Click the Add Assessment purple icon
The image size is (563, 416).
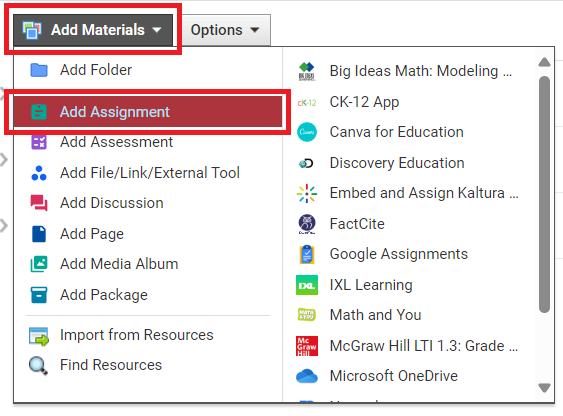pos(39,142)
